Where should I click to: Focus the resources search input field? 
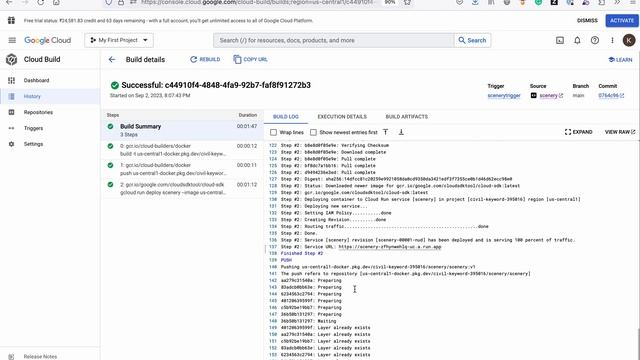click(x=333, y=40)
